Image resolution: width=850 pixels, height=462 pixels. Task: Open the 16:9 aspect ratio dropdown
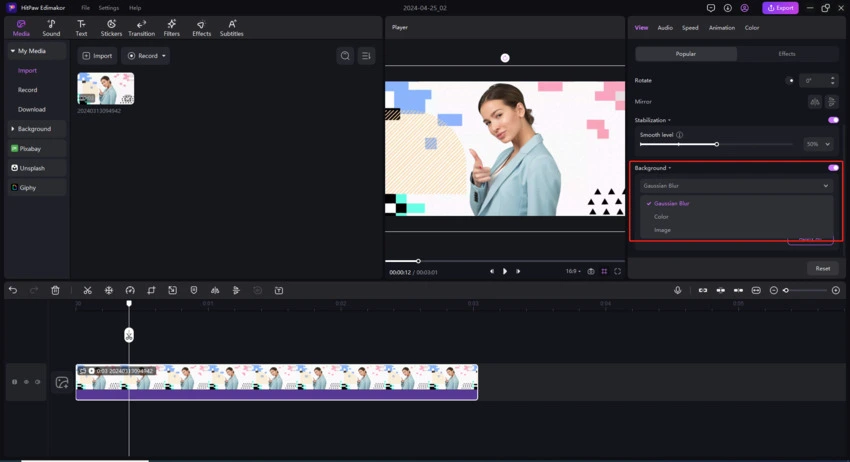[572, 271]
